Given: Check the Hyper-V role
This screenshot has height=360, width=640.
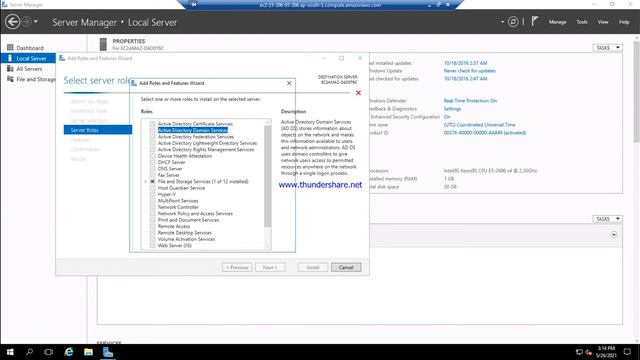Looking at the screenshot, I should (x=153, y=194).
